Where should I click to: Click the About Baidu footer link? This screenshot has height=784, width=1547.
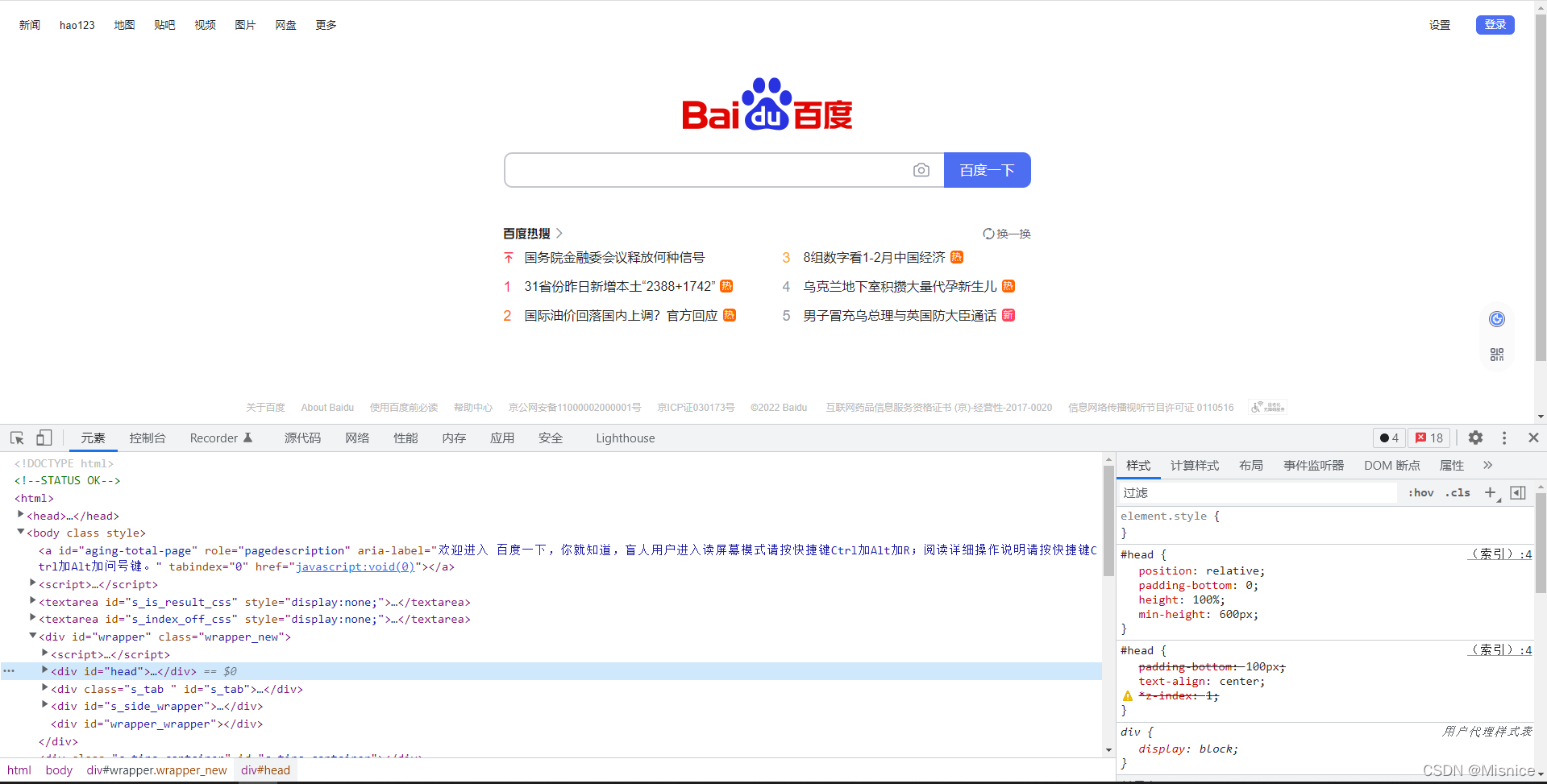[327, 408]
